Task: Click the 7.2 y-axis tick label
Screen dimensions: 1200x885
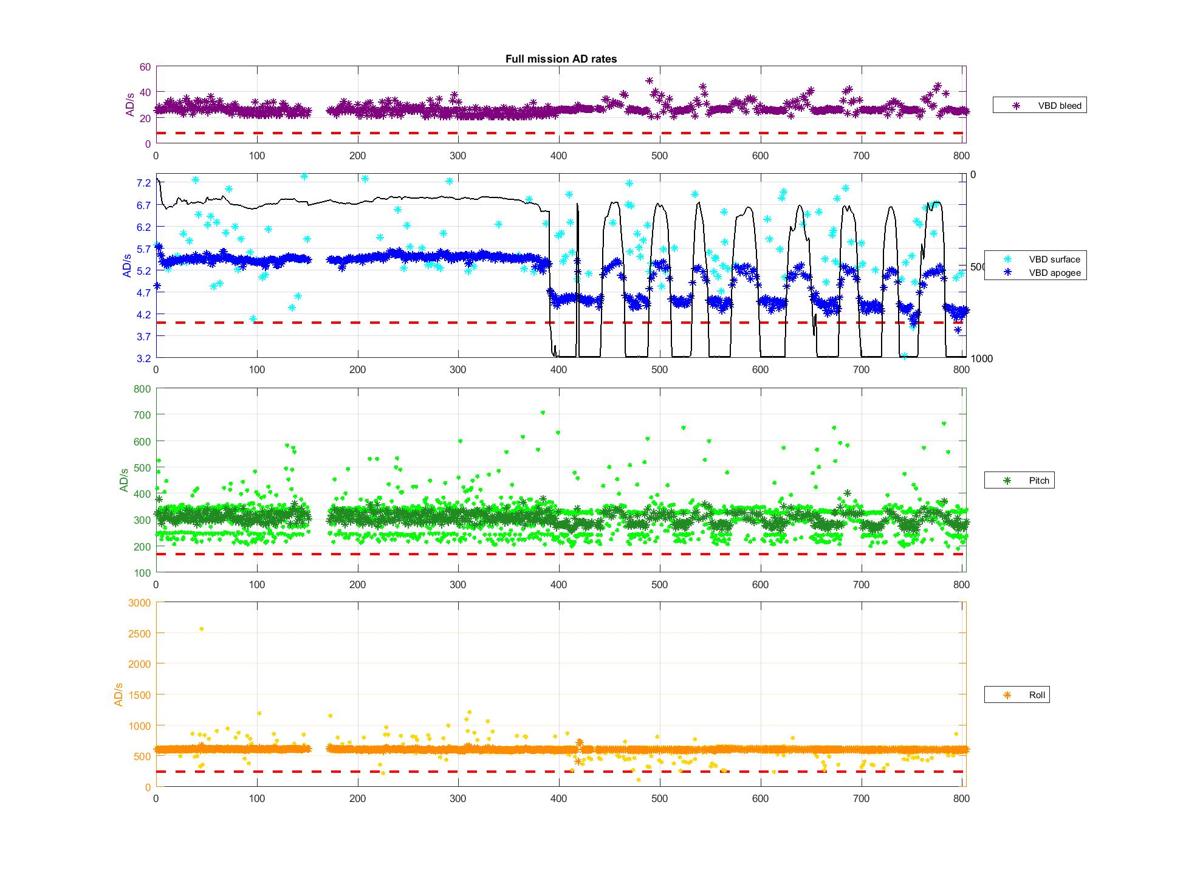Action: [142, 183]
